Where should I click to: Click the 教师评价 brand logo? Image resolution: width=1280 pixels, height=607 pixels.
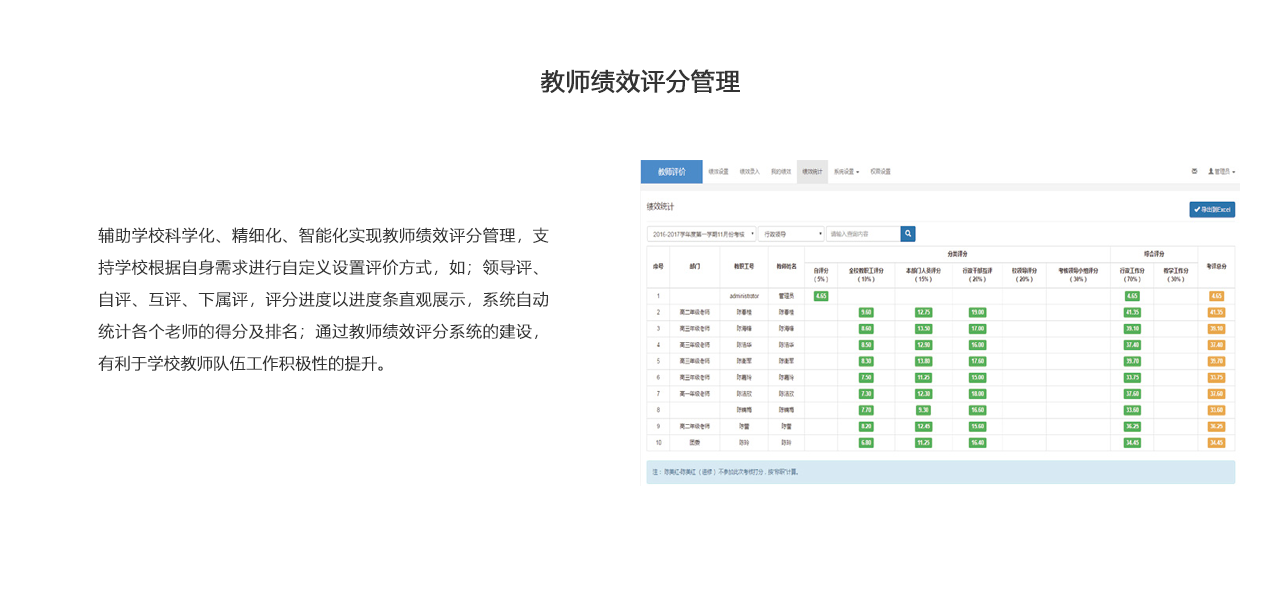coord(671,172)
